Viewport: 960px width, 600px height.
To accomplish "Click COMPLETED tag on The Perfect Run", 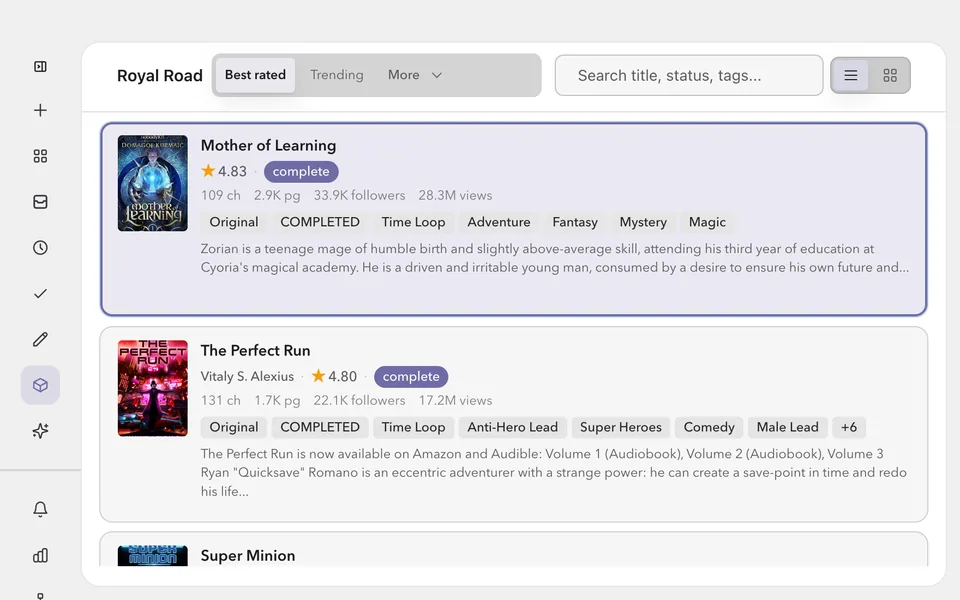I will click(320, 427).
